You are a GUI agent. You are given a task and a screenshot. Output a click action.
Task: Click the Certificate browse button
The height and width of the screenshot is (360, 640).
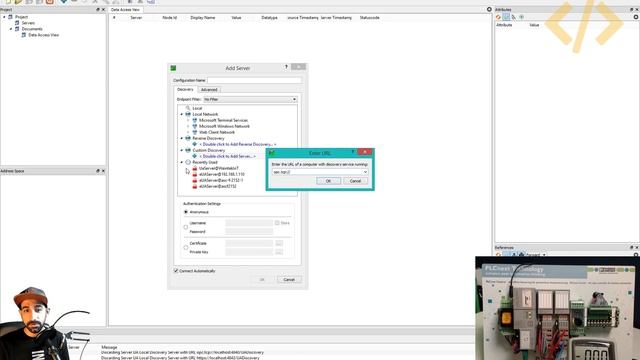[x=279, y=243]
